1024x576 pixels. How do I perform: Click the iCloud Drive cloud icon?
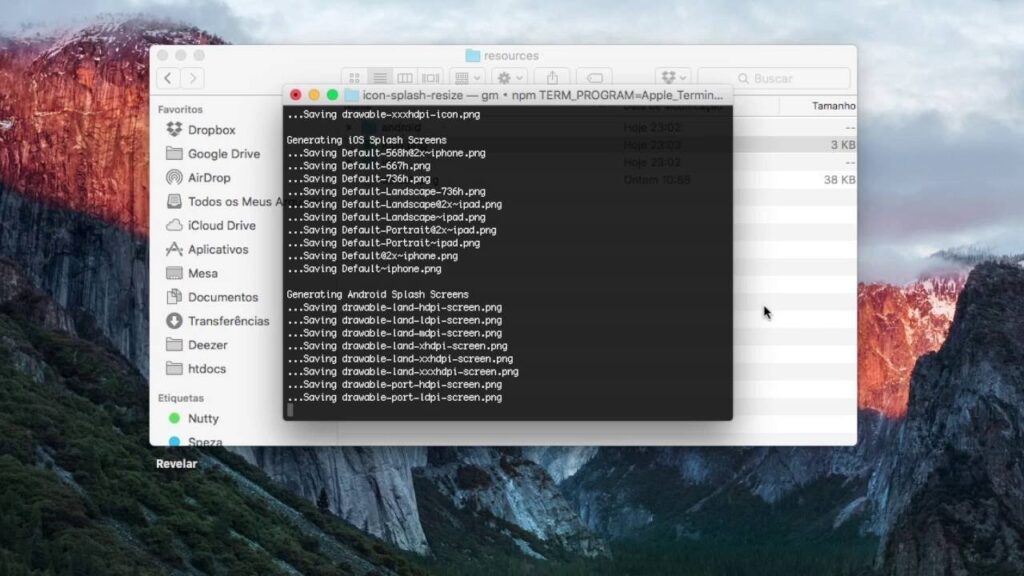[174, 225]
